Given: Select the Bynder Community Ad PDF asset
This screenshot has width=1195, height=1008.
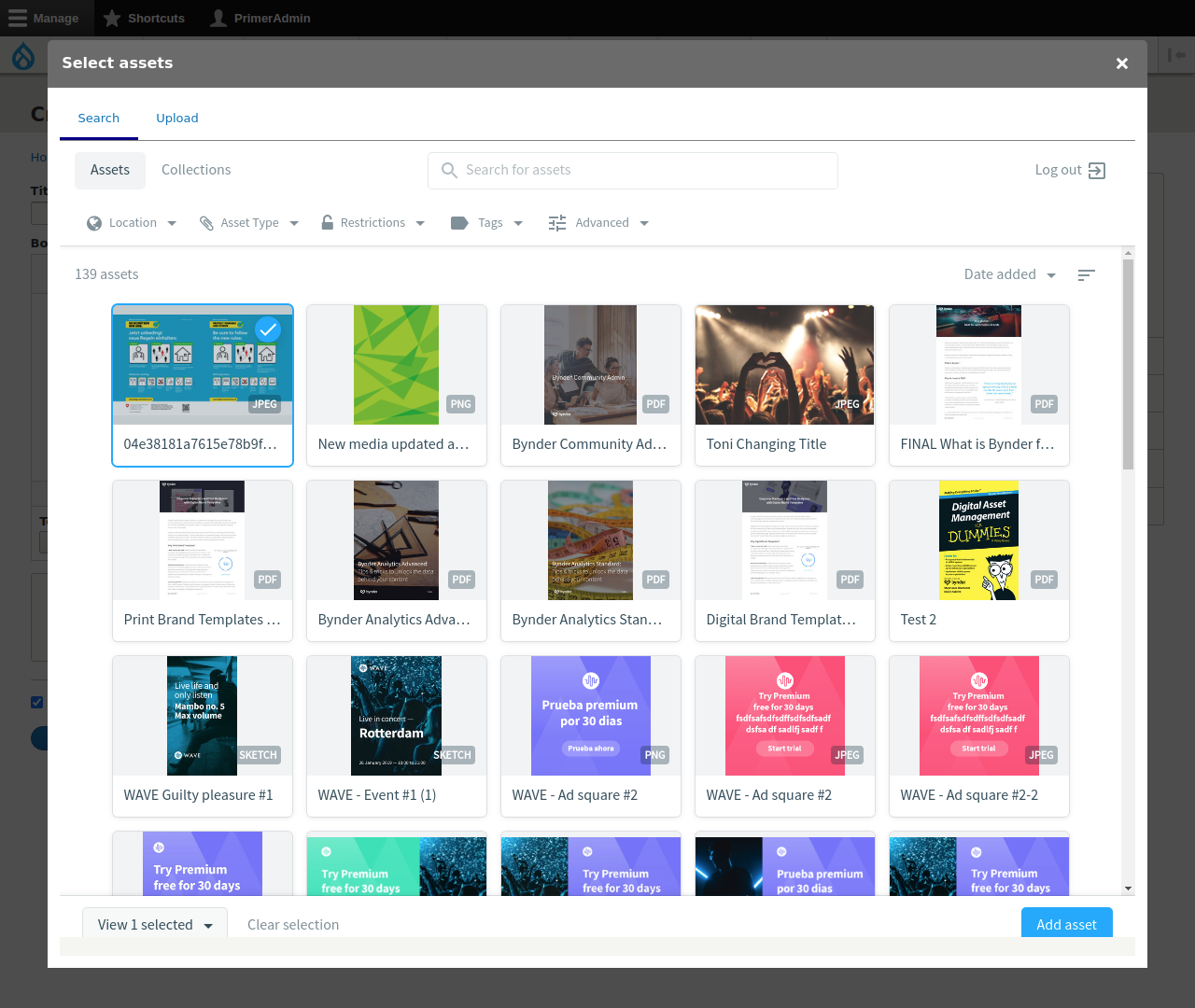Looking at the screenshot, I should (591, 385).
